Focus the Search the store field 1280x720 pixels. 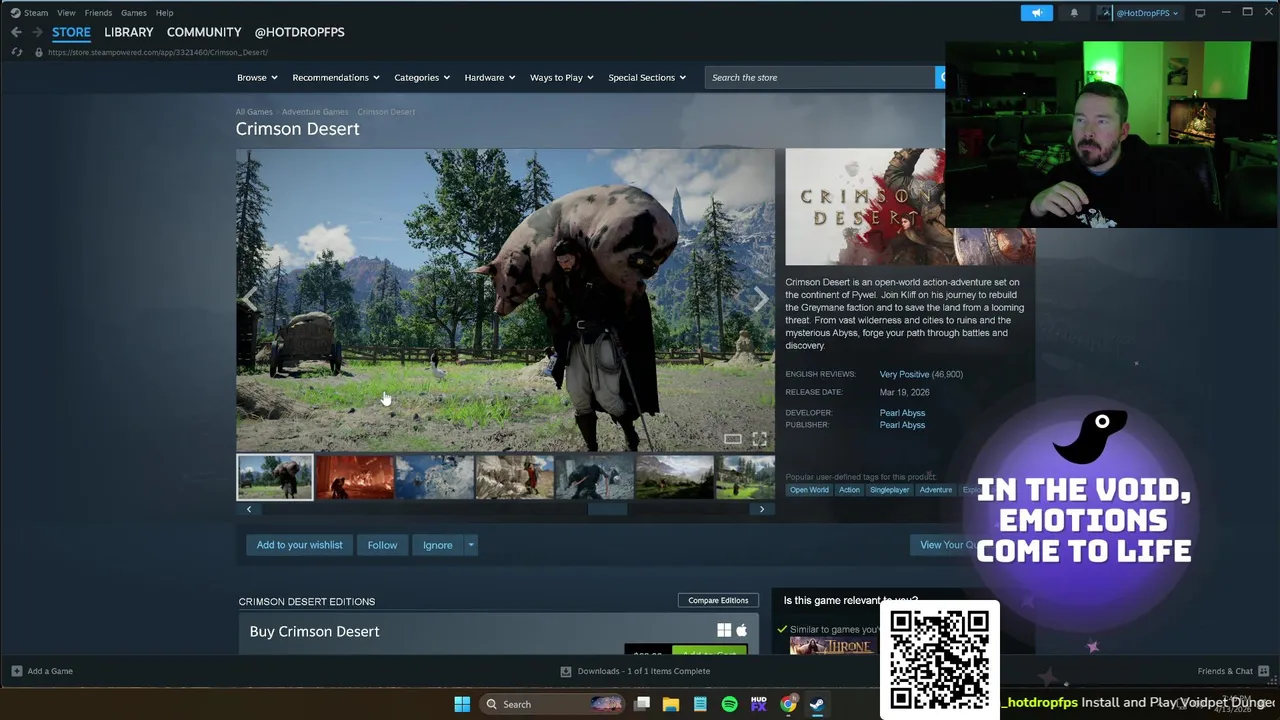pyautogui.click(x=820, y=77)
